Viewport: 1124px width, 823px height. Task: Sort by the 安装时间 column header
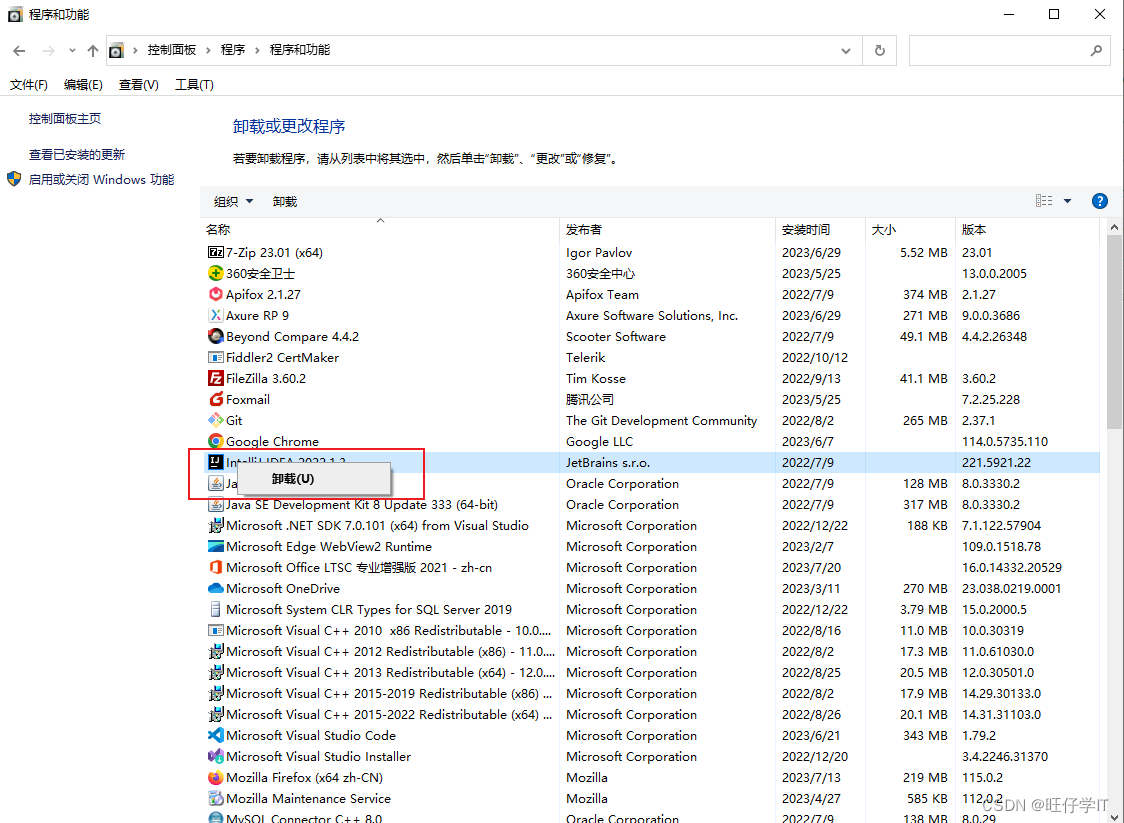tap(821, 229)
